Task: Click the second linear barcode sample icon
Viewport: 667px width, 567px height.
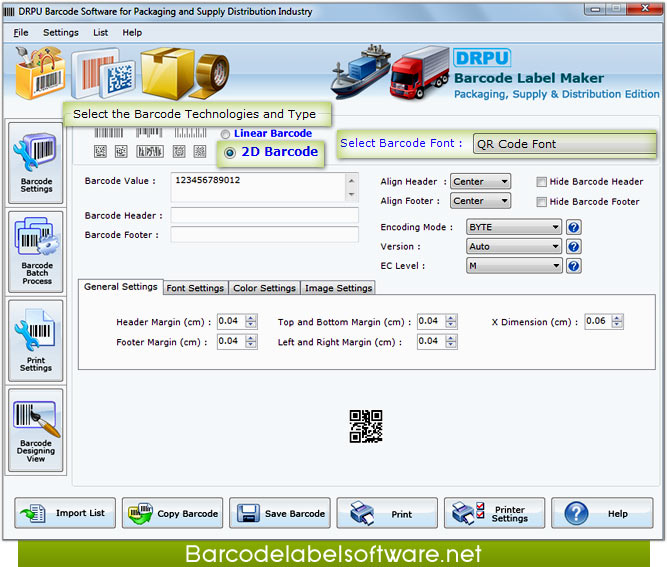Action: 149,133
